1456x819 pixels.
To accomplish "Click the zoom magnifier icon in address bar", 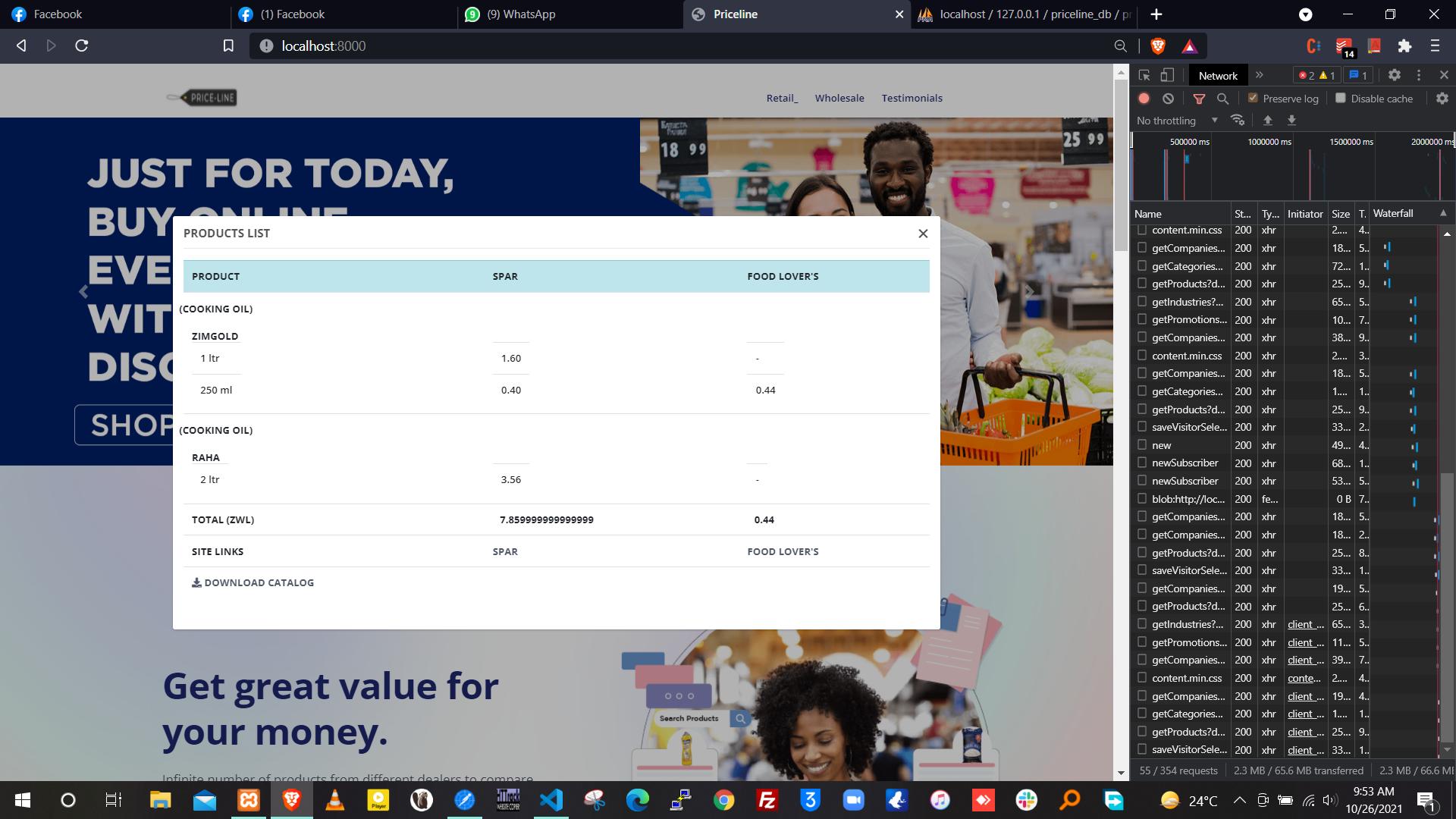I will tap(1120, 46).
